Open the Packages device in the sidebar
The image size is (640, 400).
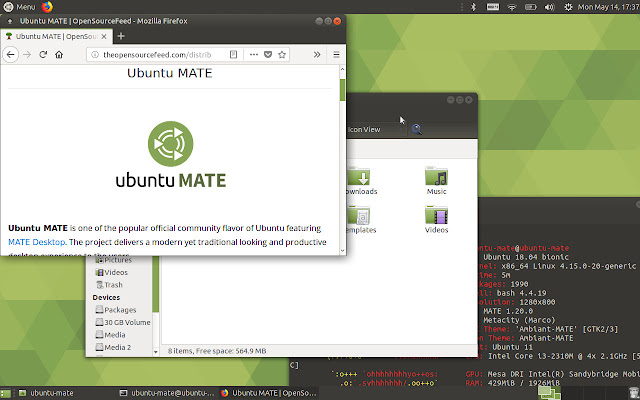pos(116,310)
